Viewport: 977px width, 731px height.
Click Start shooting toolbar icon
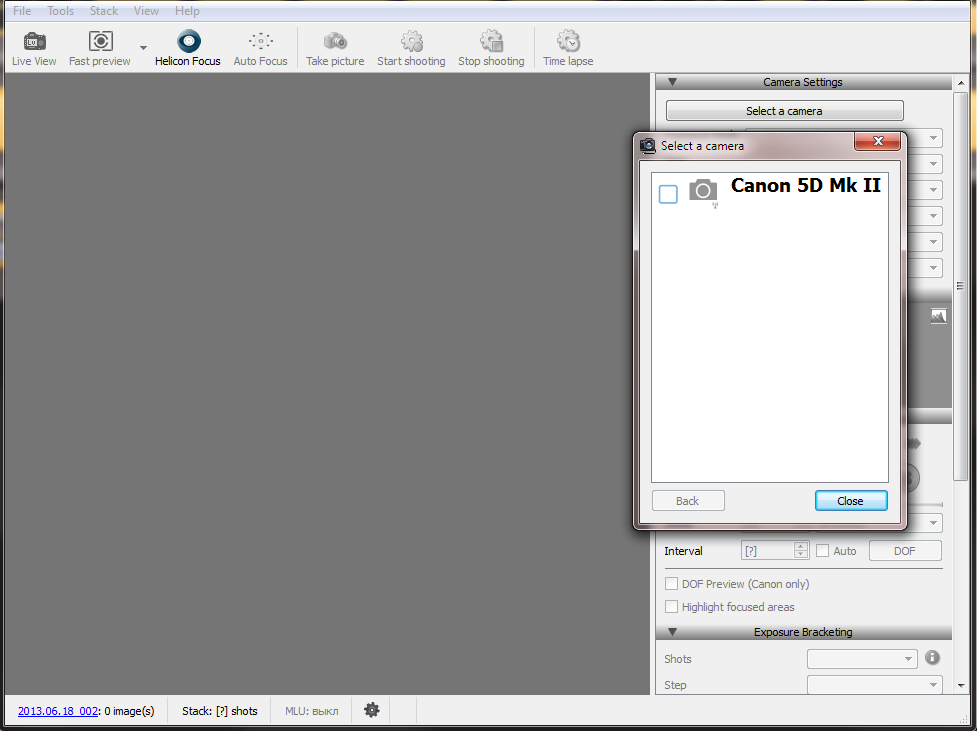(411, 49)
